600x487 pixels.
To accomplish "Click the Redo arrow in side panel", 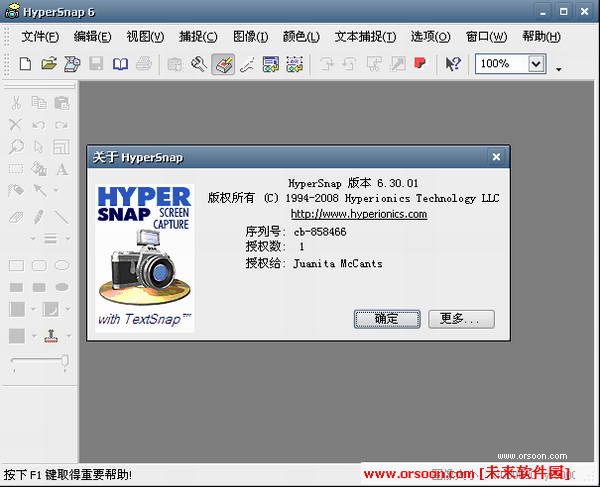I will tap(61, 125).
